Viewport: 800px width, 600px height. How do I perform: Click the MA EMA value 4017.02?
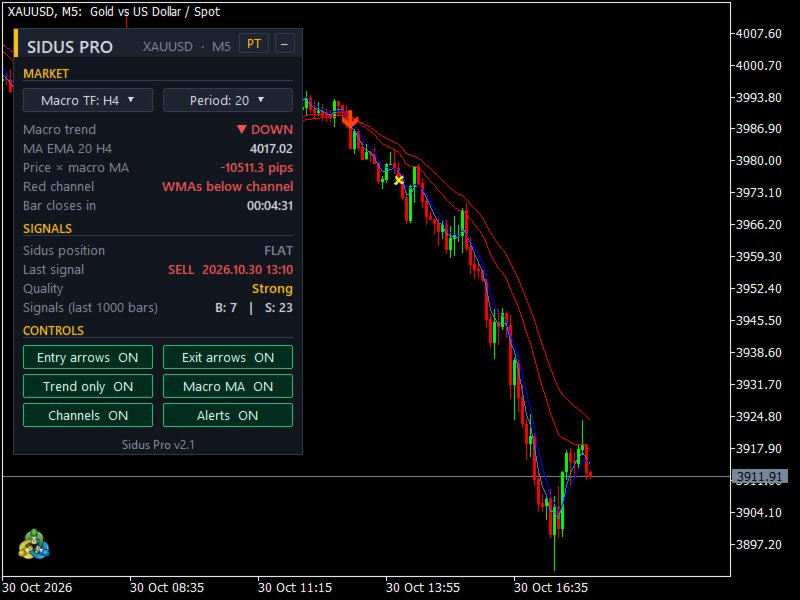pos(271,148)
